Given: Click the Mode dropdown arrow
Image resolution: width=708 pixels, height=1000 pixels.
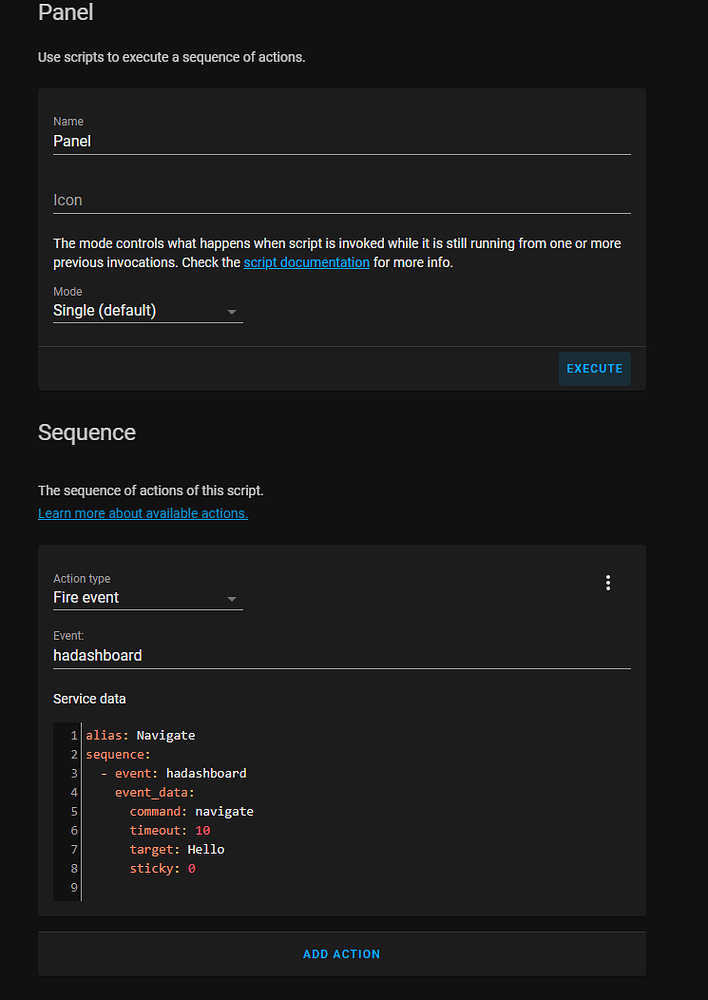Looking at the screenshot, I should pos(232,310).
